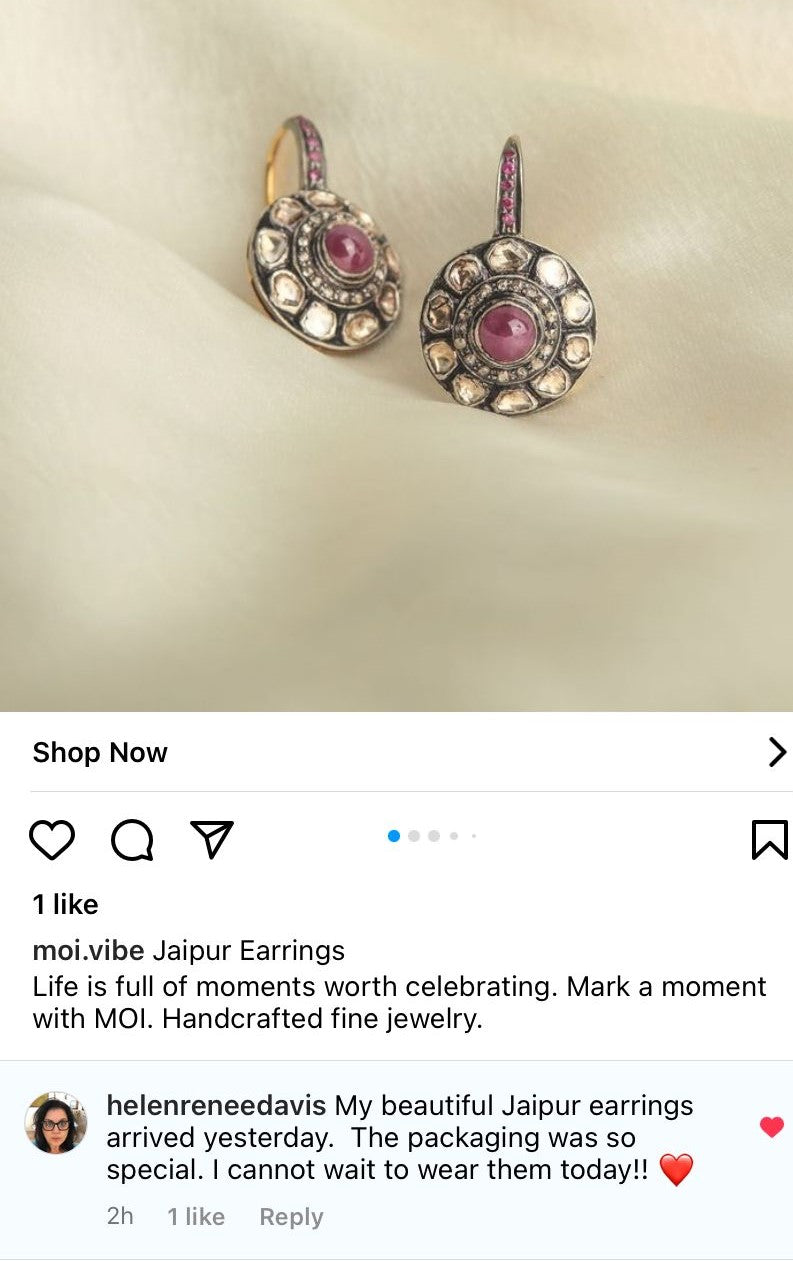Open comments with speech bubble icon
The height and width of the screenshot is (1261, 793).
point(132,840)
